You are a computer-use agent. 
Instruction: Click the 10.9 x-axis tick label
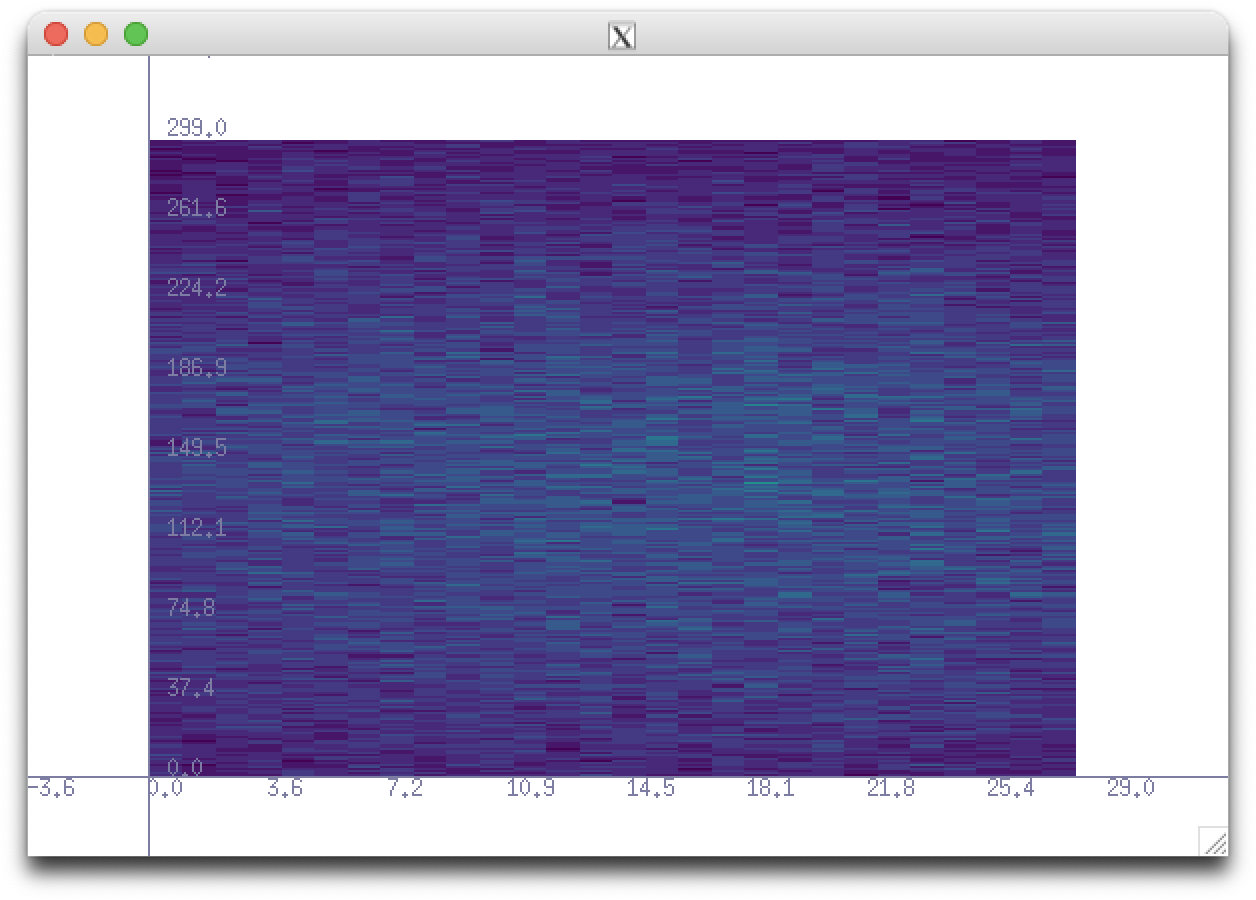tap(530, 788)
